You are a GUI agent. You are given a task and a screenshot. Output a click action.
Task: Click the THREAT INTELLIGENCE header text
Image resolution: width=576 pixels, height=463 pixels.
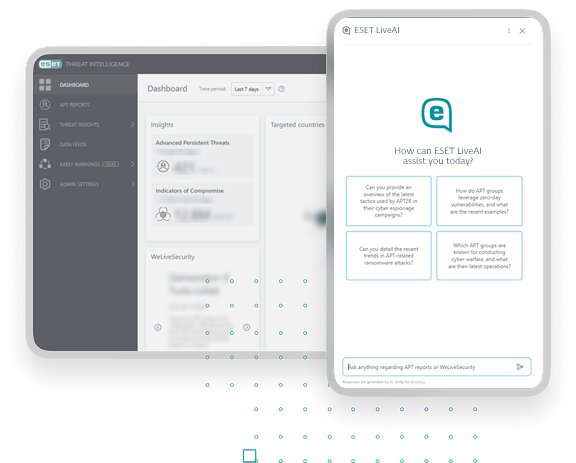click(x=98, y=64)
